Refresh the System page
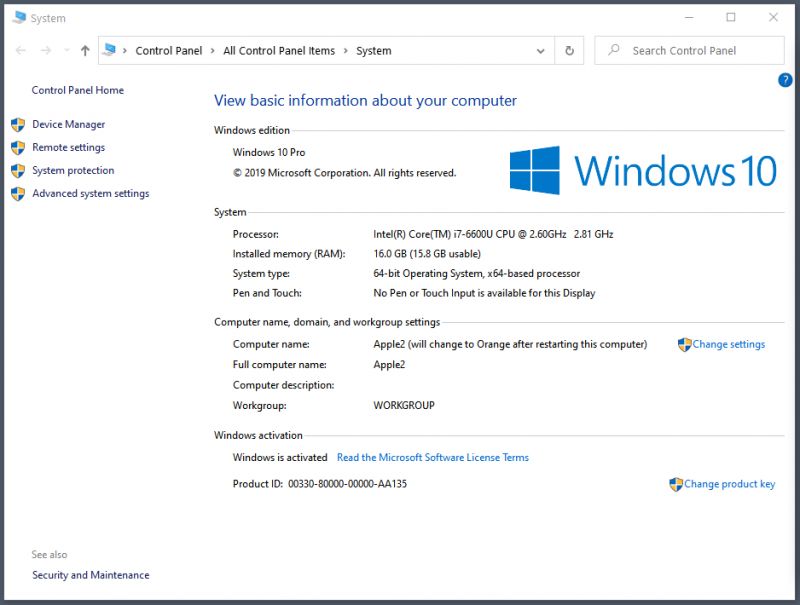This screenshot has width=800, height=605. click(569, 51)
